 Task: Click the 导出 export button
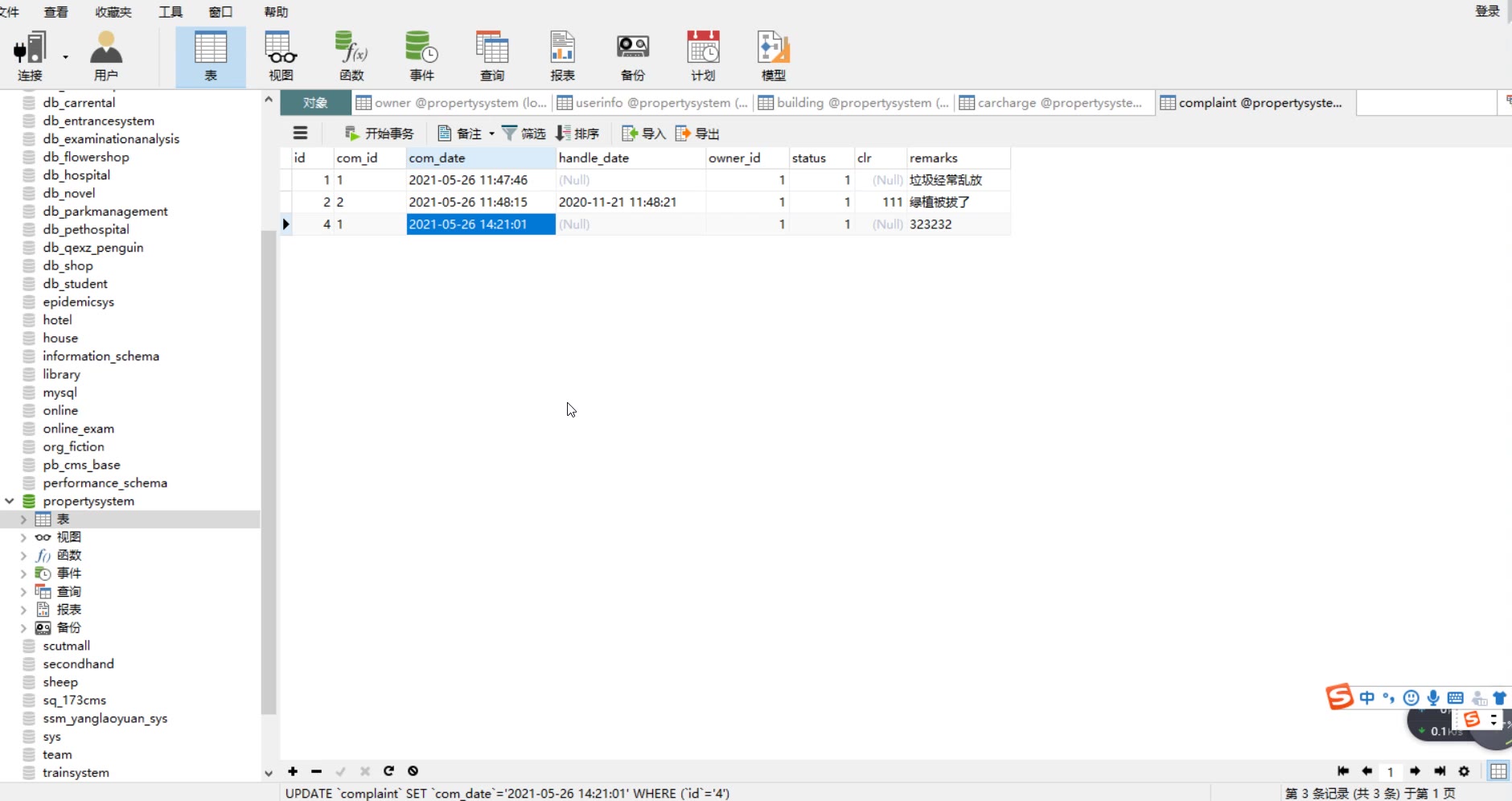[x=697, y=133]
